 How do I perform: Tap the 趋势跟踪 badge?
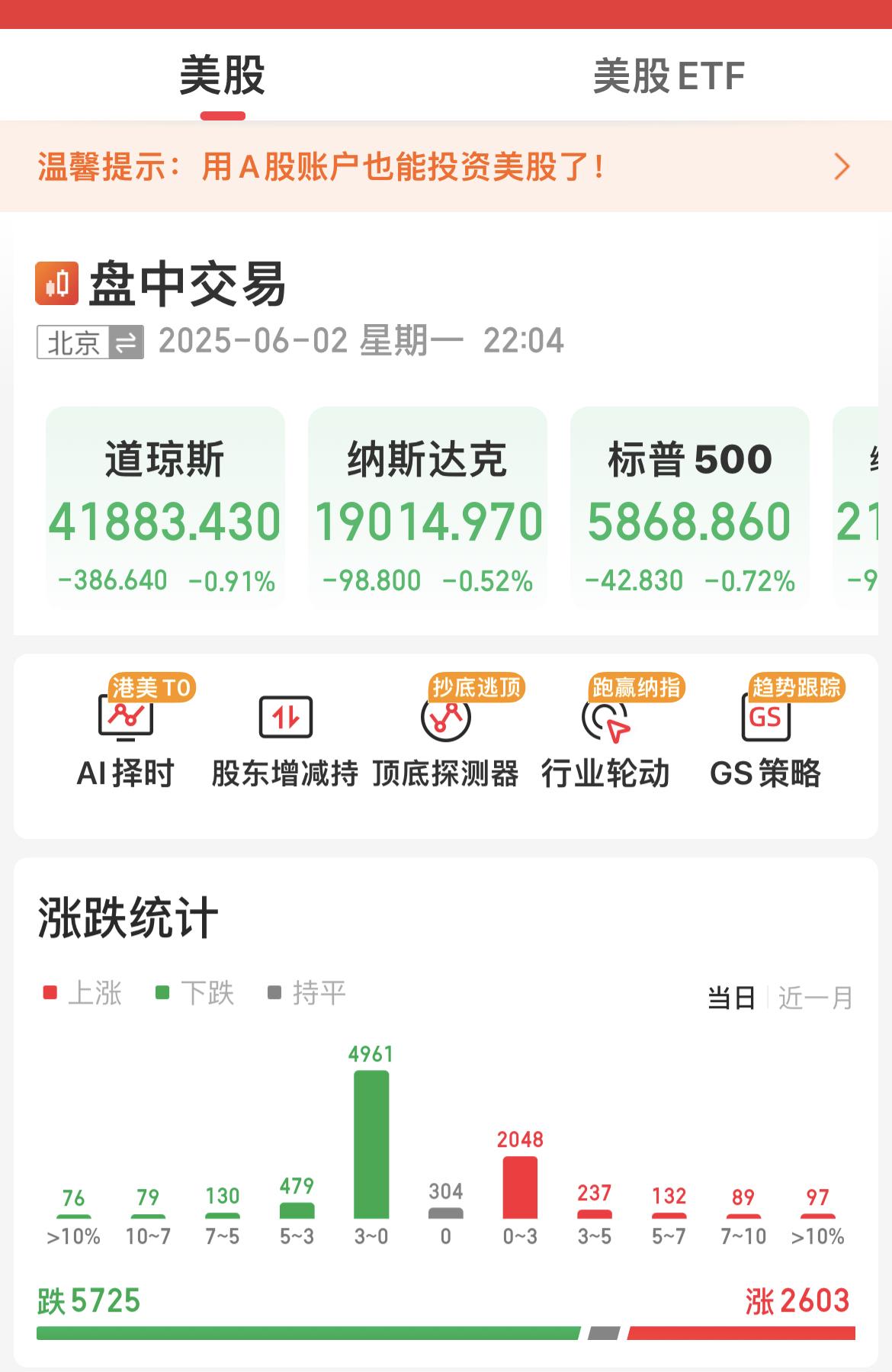click(x=797, y=688)
